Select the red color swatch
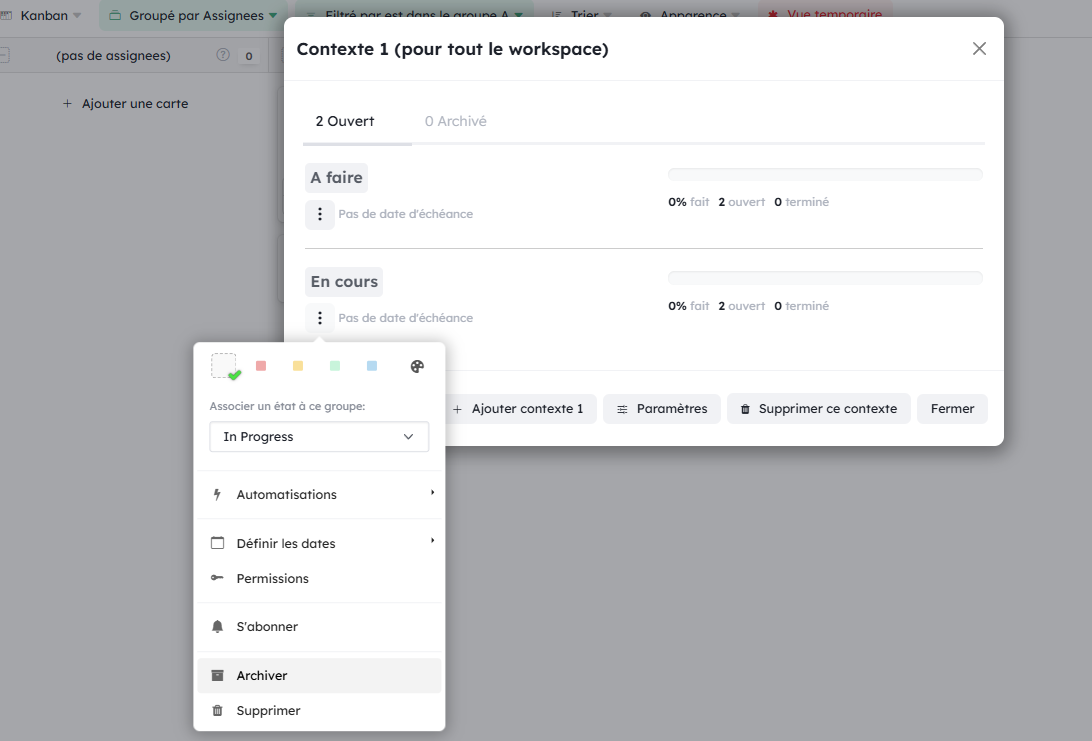The height and width of the screenshot is (741, 1092). (261, 366)
